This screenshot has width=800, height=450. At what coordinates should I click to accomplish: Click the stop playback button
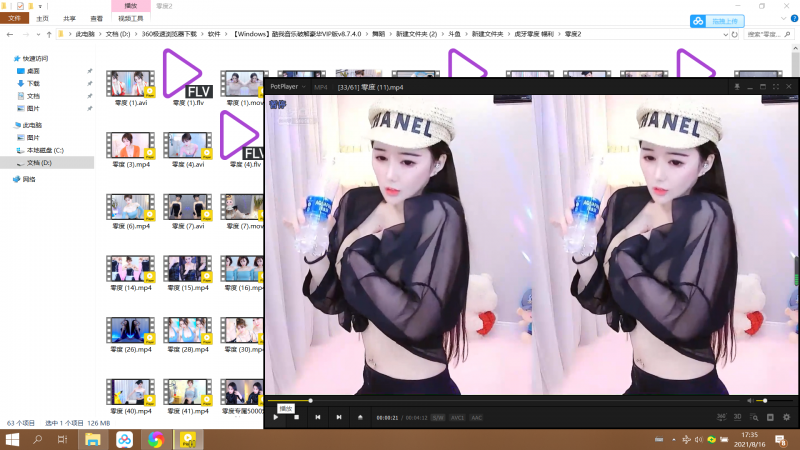click(296, 417)
